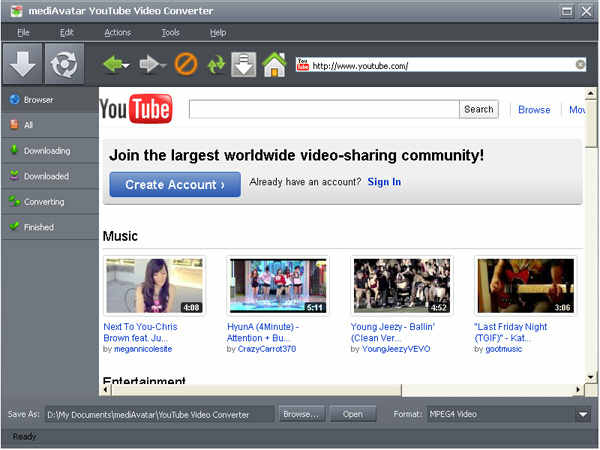600x450 pixels.
Task: Click the Create Account button
Action: [x=175, y=185]
